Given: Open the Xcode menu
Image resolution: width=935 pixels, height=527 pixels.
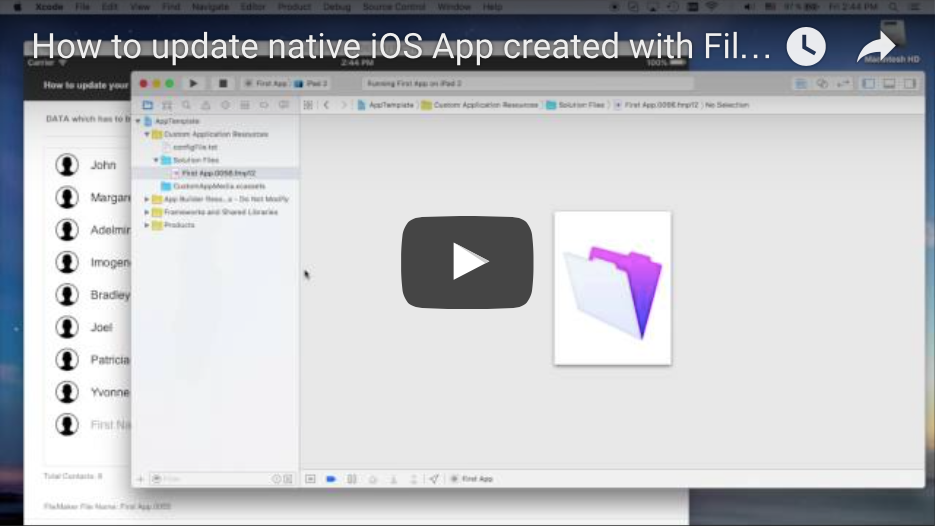Looking at the screenshot, I should pyautogui.click(x=49, y=7).
